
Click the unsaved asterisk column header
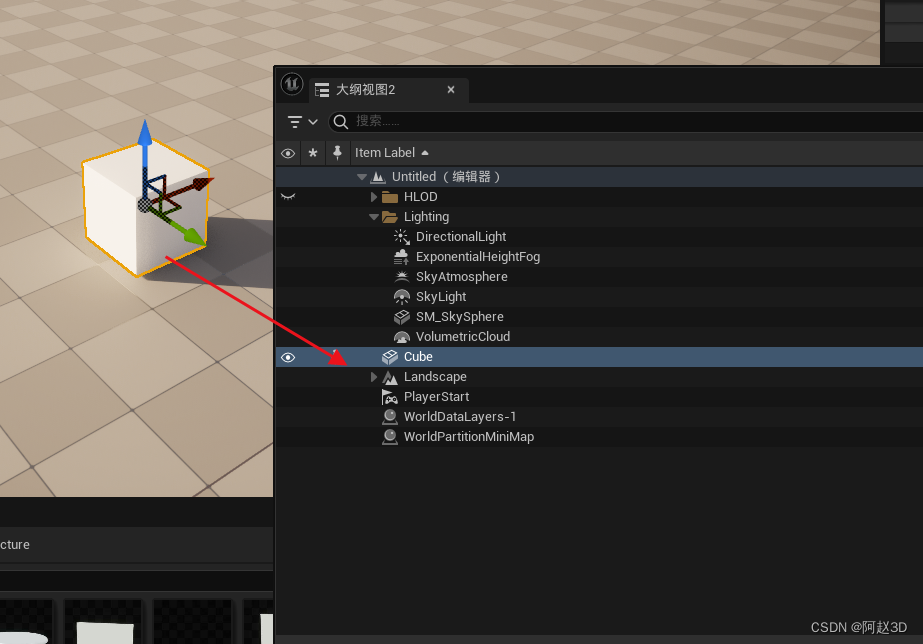(313, 153)
